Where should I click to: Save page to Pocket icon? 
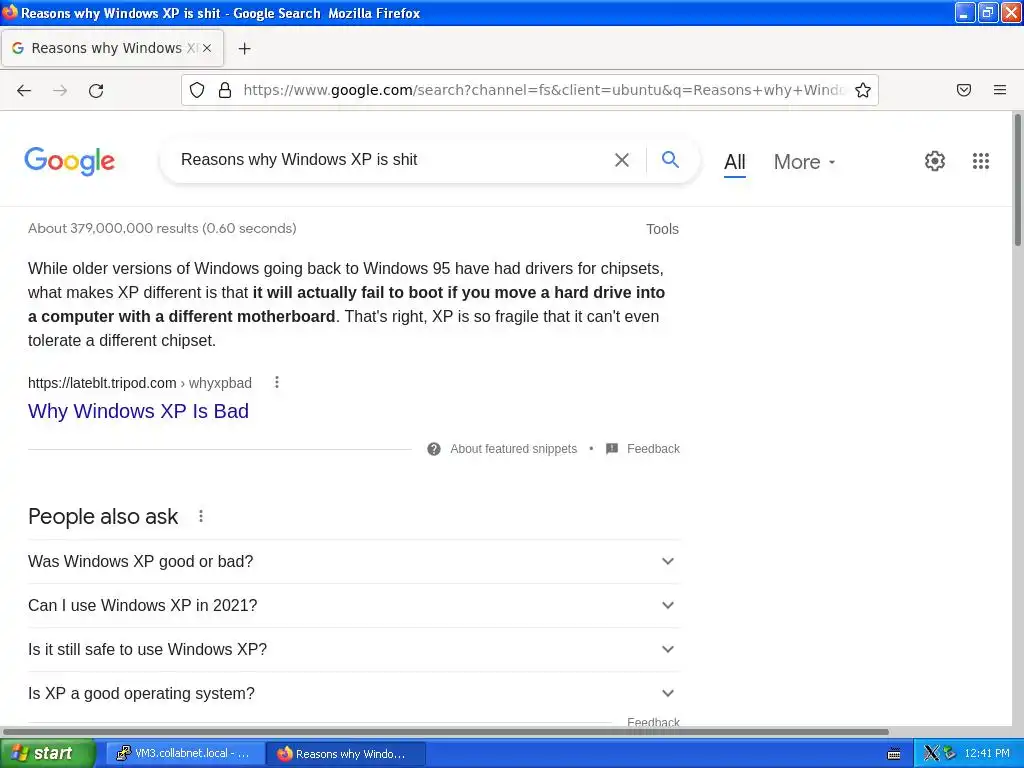tap(964, 90)
